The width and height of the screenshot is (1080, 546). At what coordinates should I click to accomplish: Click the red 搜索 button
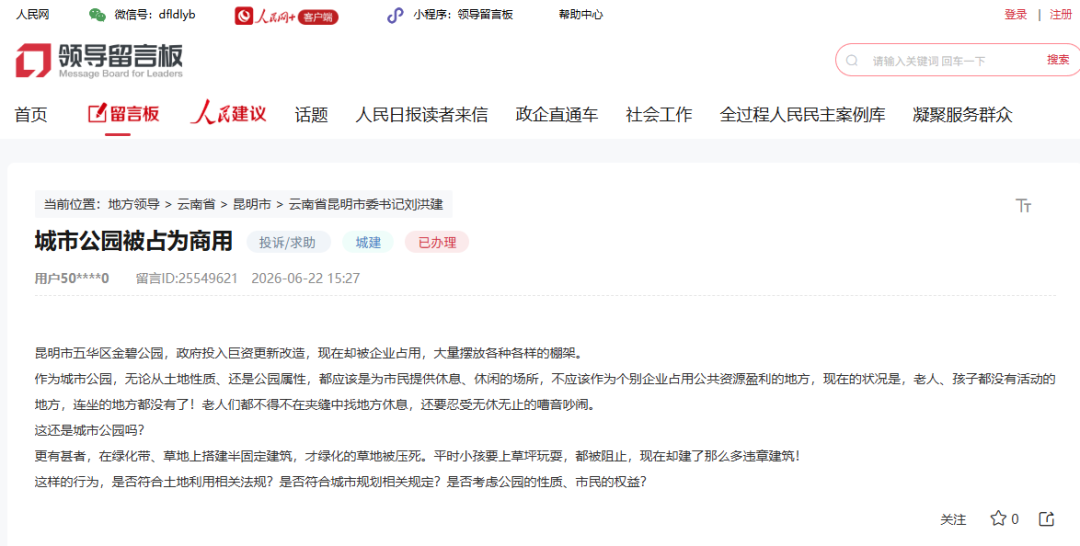1058,60
